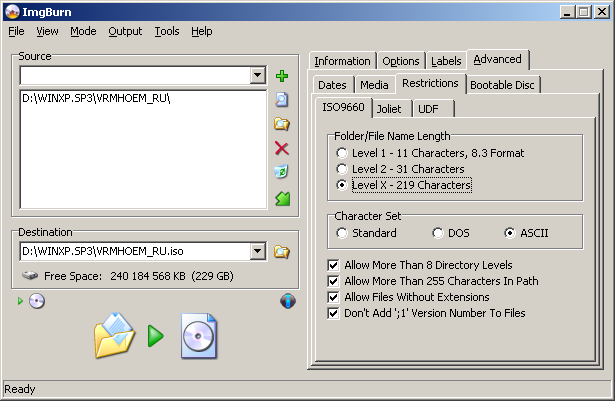The height and width of the screenshot is (401, 615).
Task: Click the destination browse folder icon
Action: coord(282,251)
